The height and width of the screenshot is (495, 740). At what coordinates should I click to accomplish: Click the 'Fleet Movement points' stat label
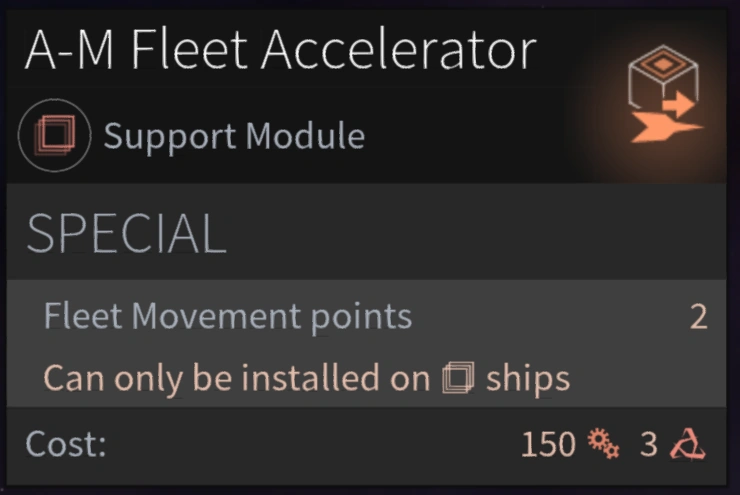[x=228, y=317]
